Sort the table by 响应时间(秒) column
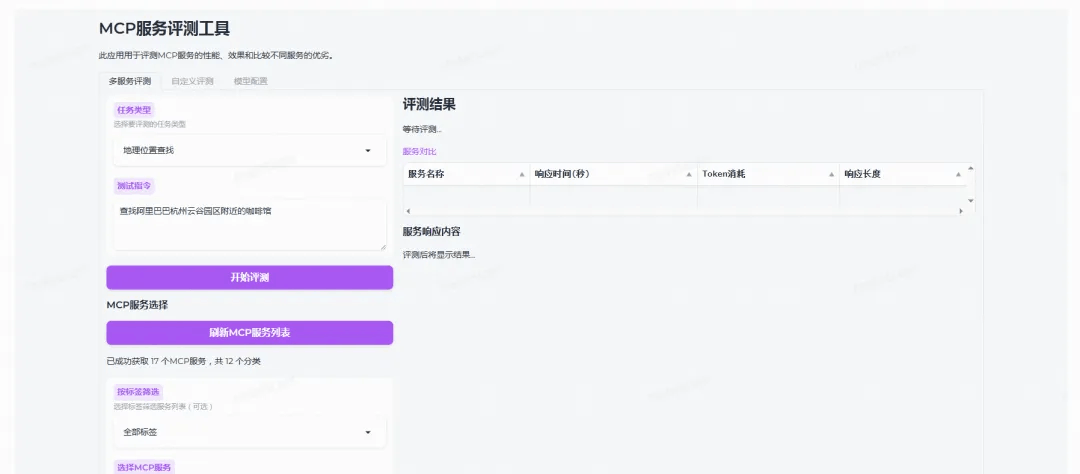 689,175
